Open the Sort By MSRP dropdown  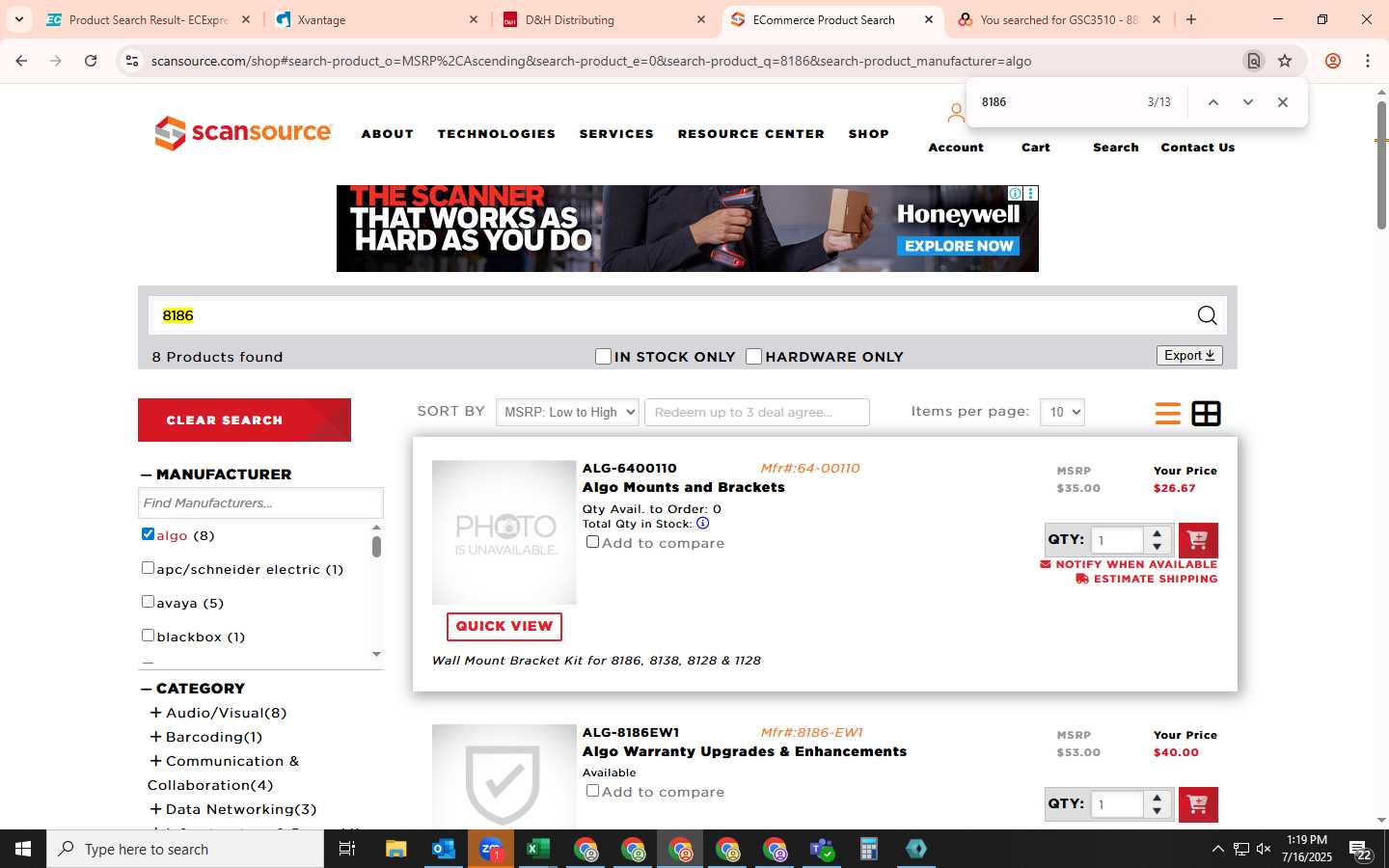(567, 412)
